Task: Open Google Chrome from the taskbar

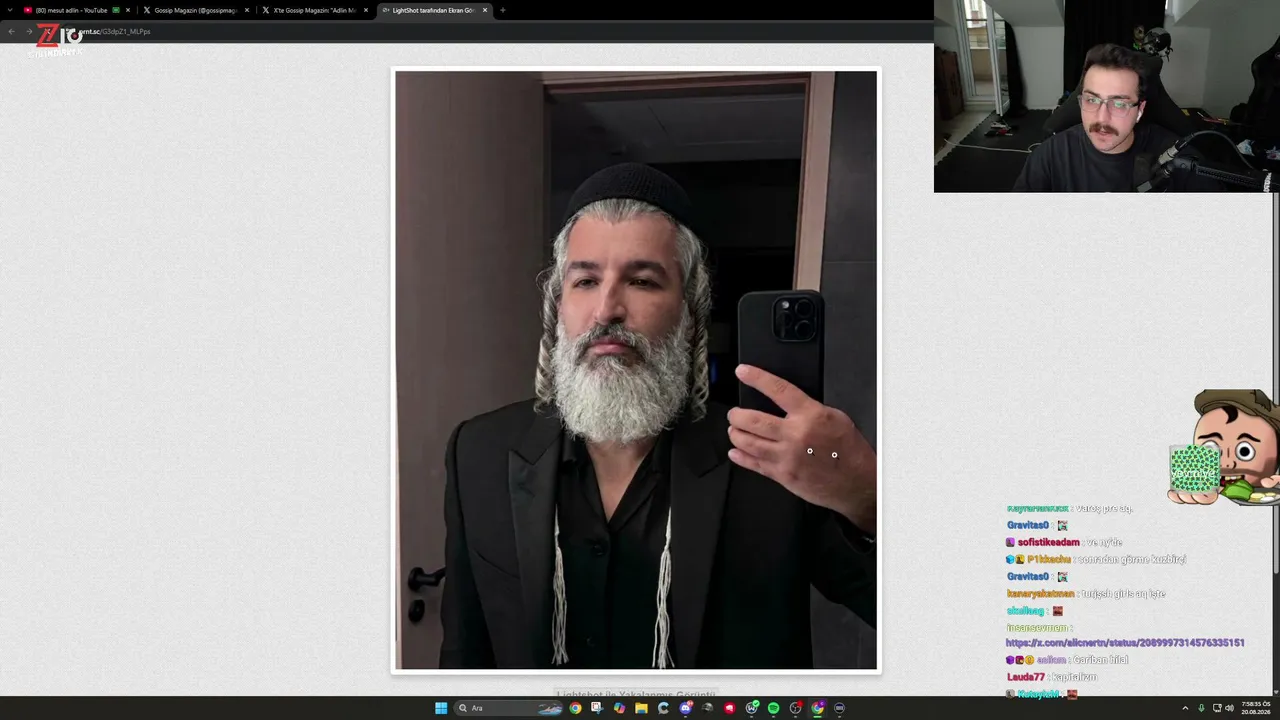Action: (575, 708)
